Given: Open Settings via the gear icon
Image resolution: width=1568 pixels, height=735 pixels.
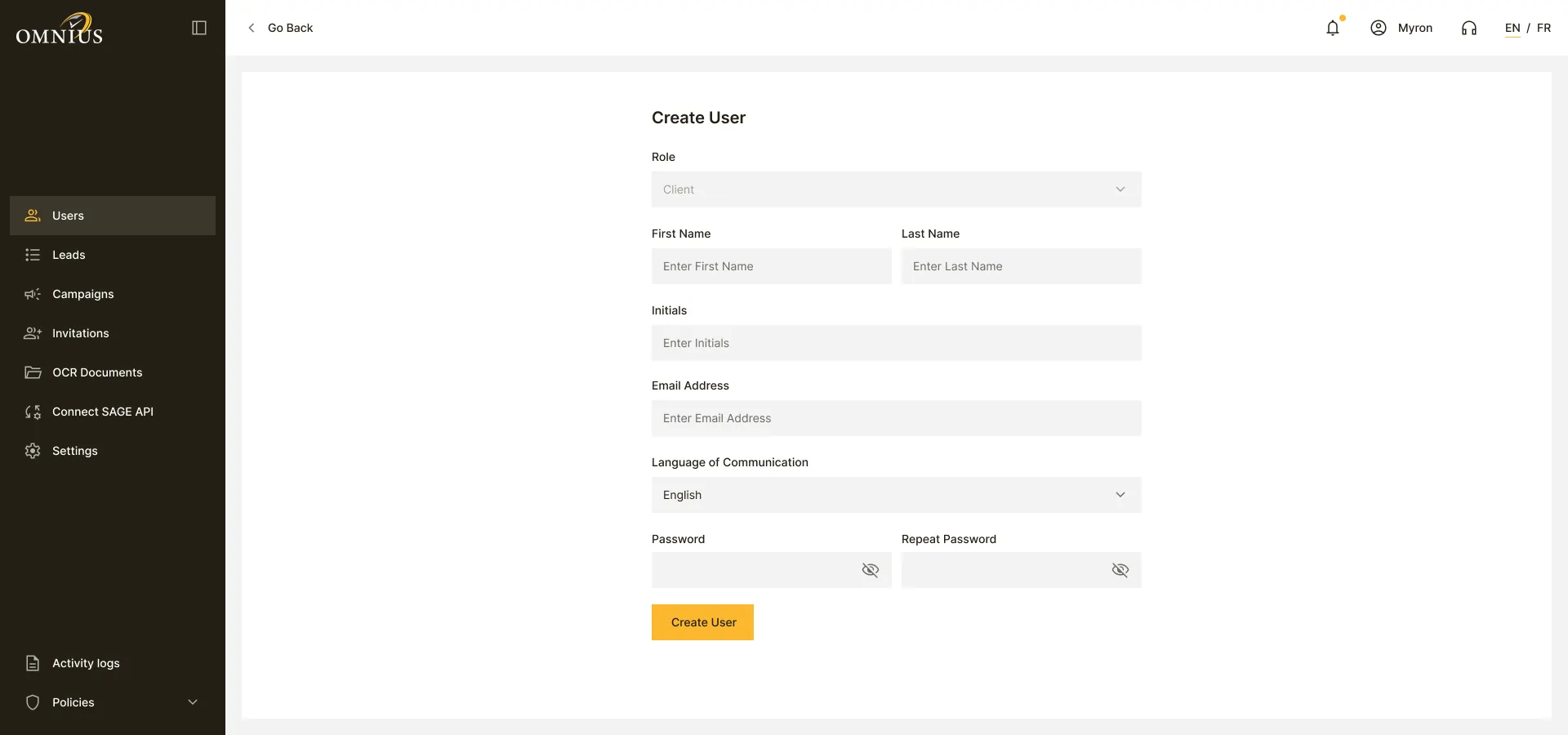Looking at the screenshot, I should (x=33, y=451).
